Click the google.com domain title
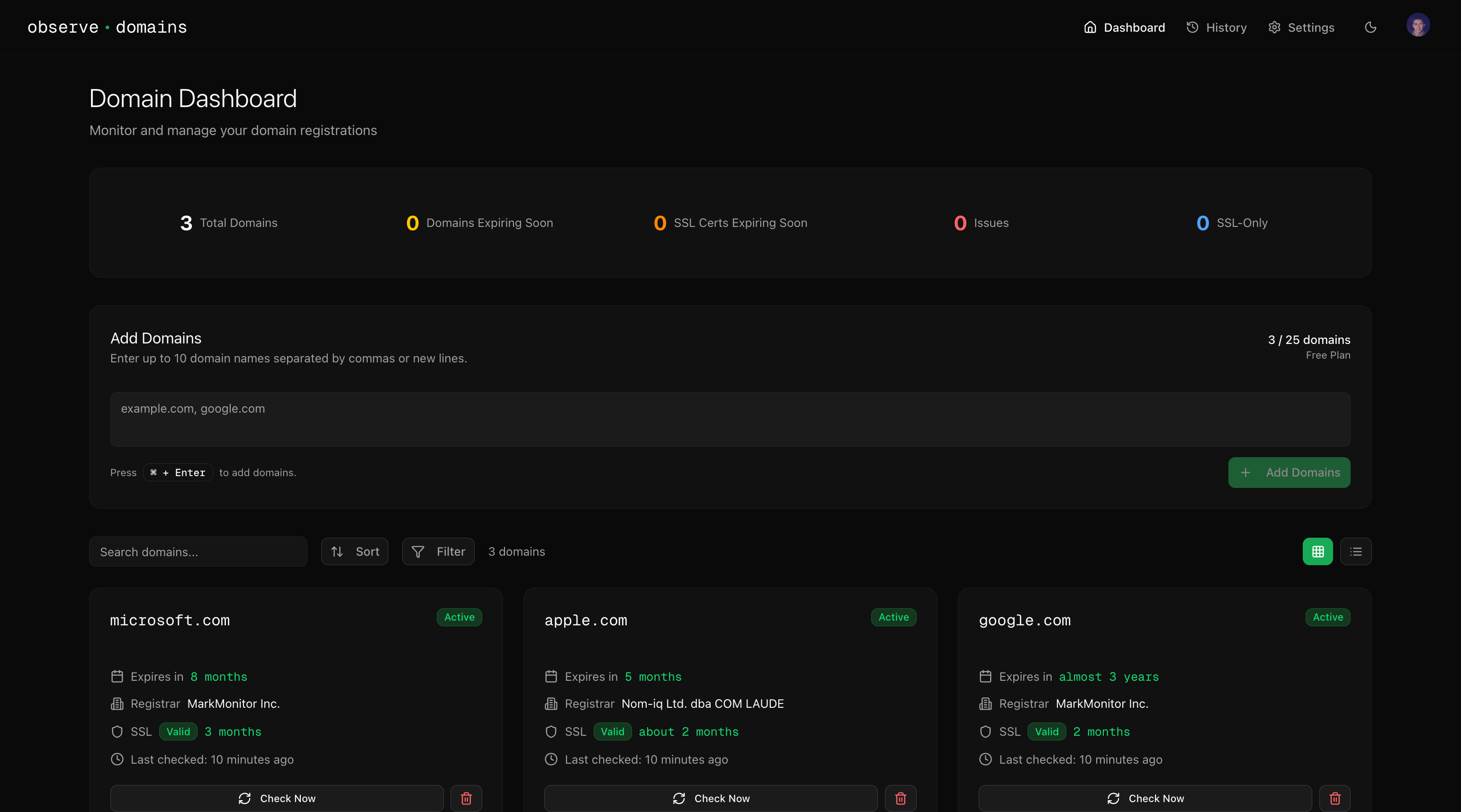The image size is (1461, 812). pyautogui.click(x=1025, y=620)
